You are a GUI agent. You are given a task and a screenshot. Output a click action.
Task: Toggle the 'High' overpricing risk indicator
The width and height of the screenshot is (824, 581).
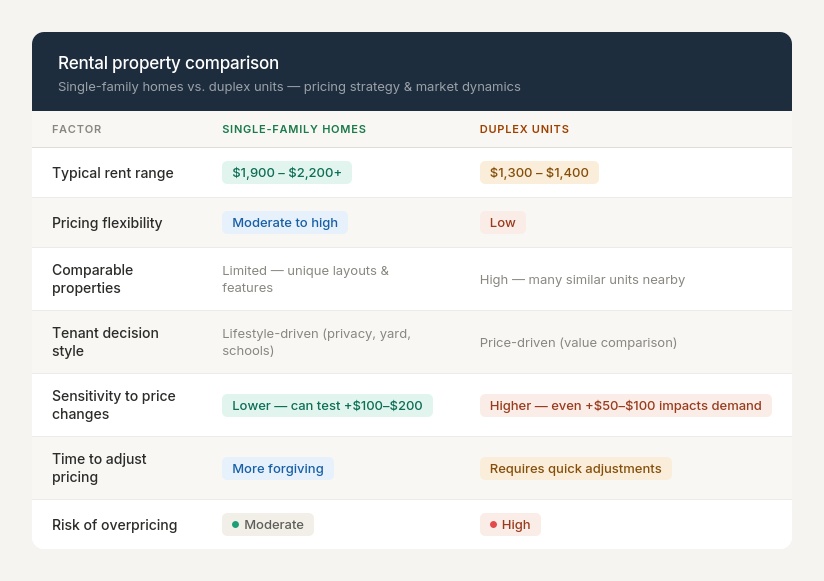point(510,524)
